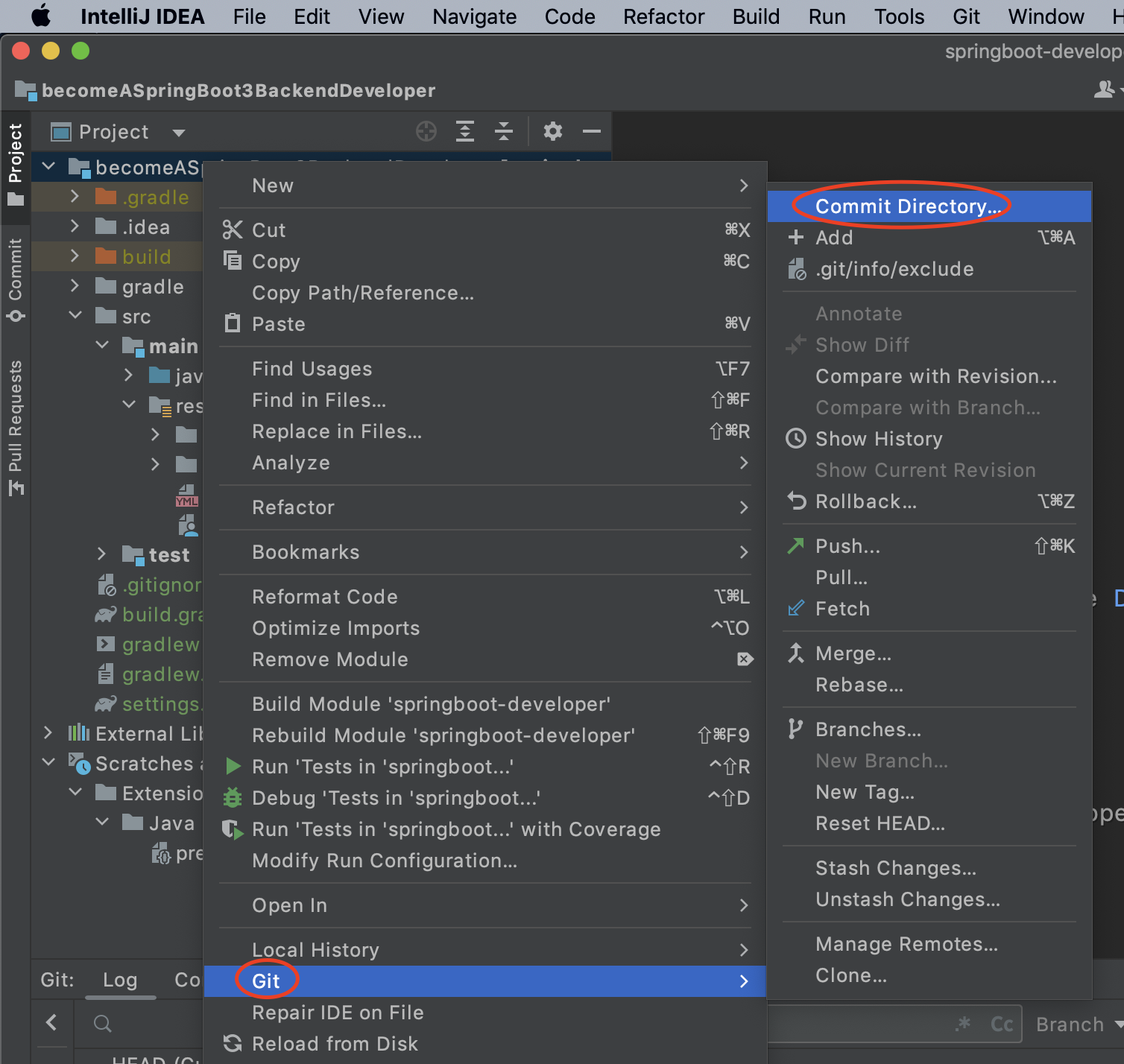Click Show History in Git submenu
This screenshot has width=1124, height=1064.
coord(929,439)
